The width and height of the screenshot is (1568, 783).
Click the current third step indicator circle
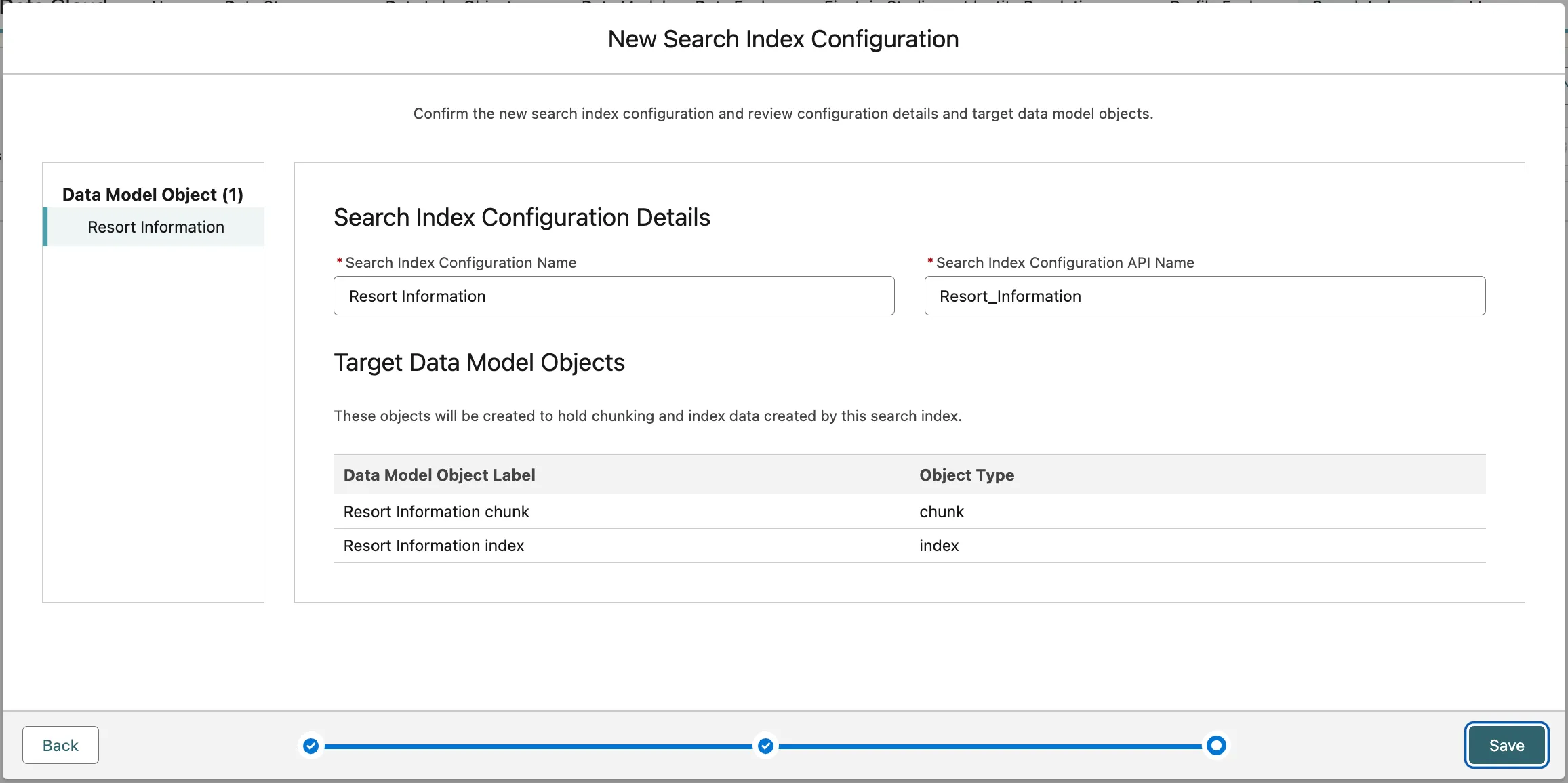pos(1216,746)
